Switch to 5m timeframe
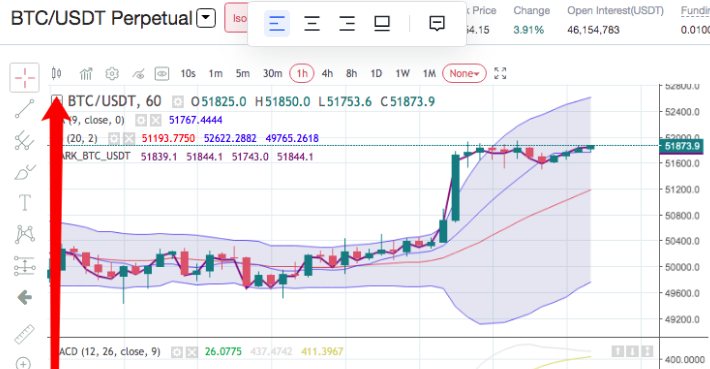The height and width of the screenshot is (369, 710). point(243,73)
